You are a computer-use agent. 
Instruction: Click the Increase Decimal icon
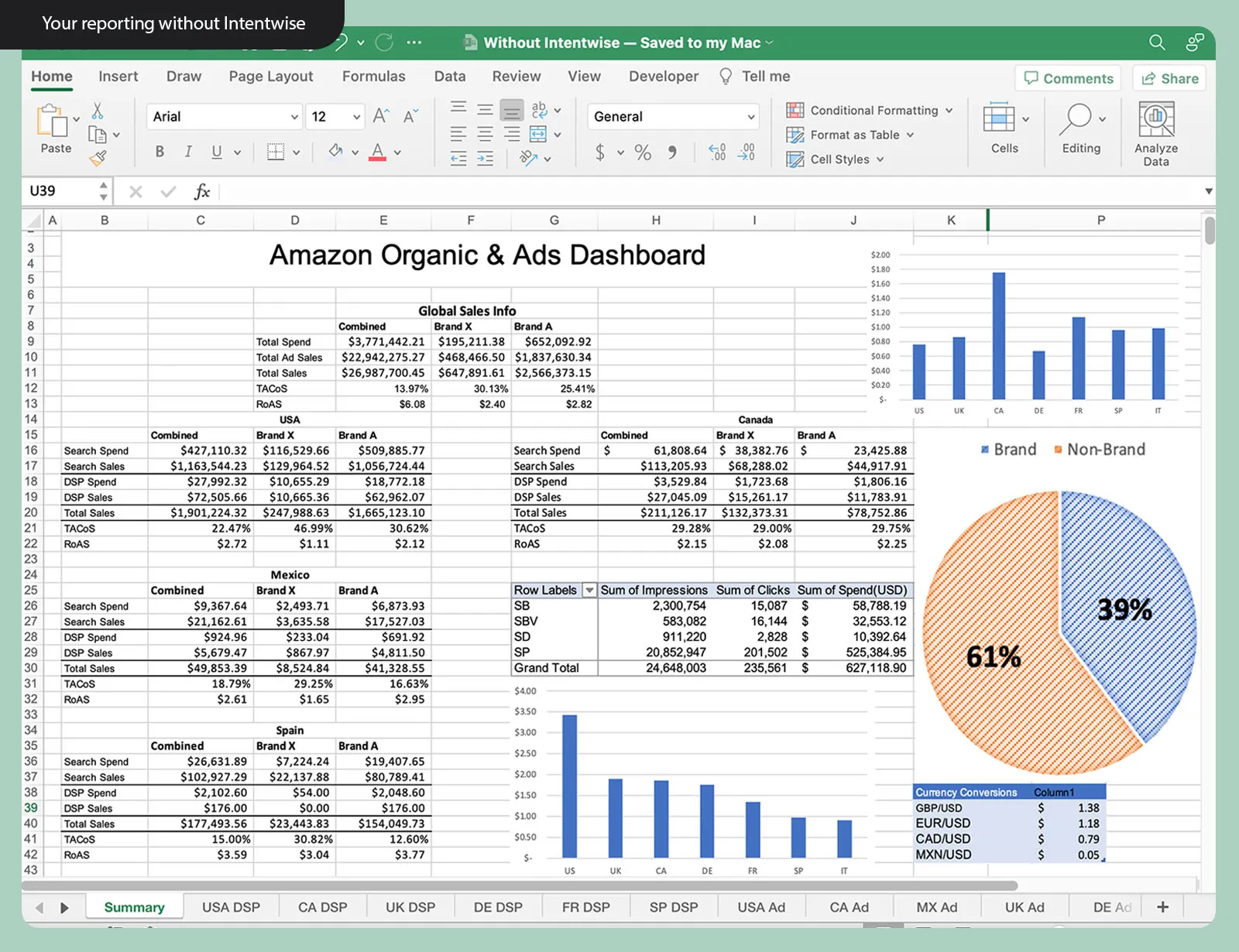717,152
